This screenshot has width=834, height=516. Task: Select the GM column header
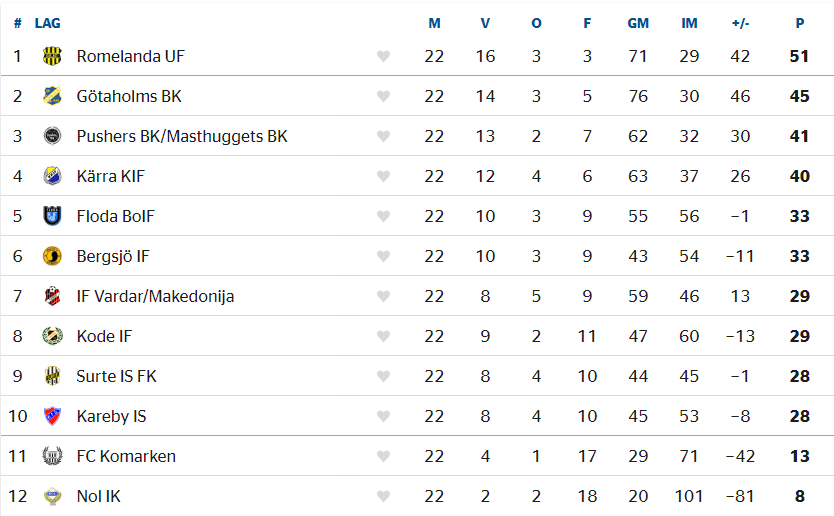tap(638, 23)
